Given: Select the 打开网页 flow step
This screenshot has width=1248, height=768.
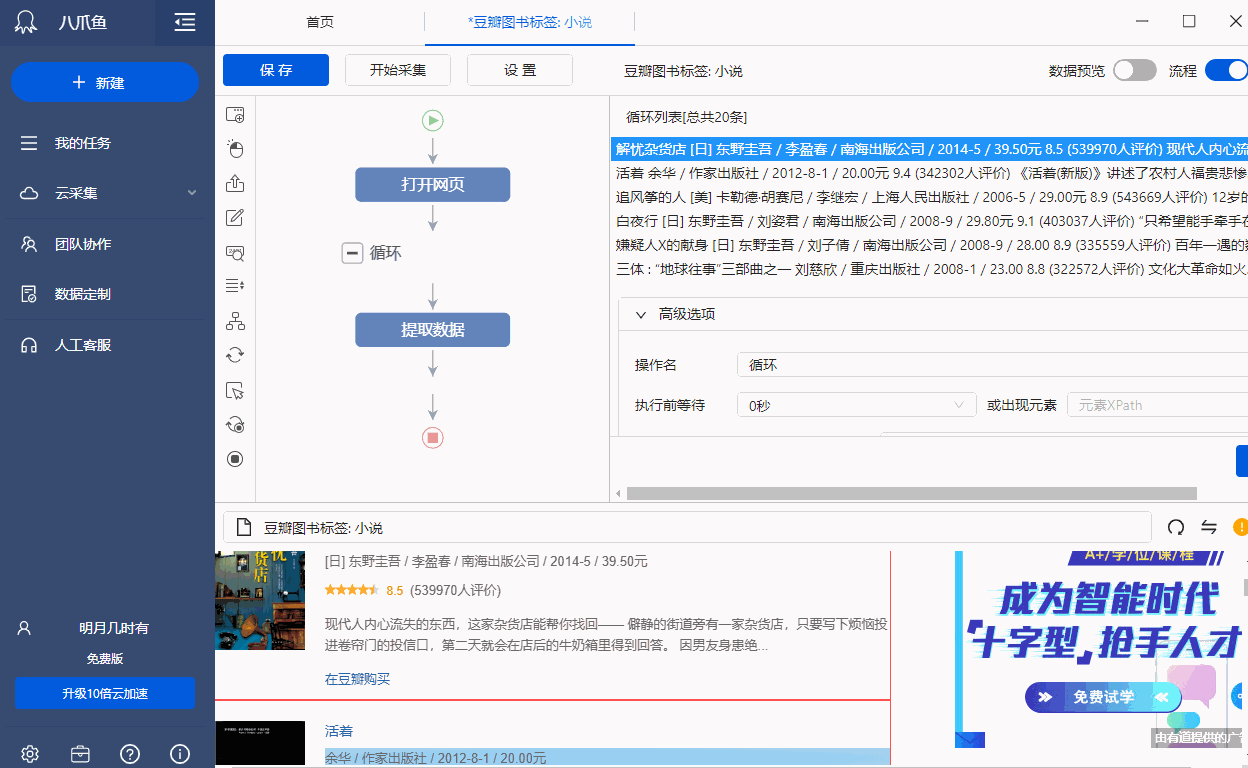Looking at the screenshot, I should (433, 185).
